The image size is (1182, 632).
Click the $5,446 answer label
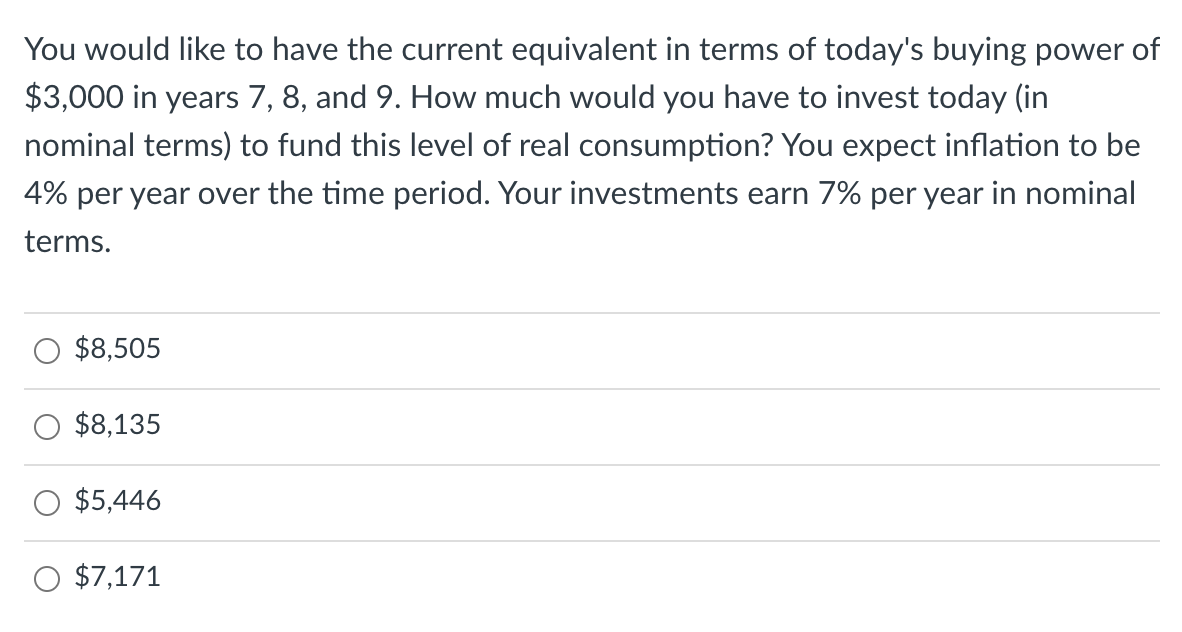117,501
